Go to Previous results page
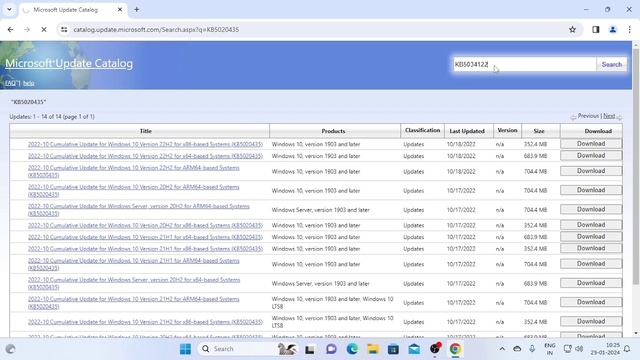This screenshot has width=640, height=360. (x=588, y=116)
